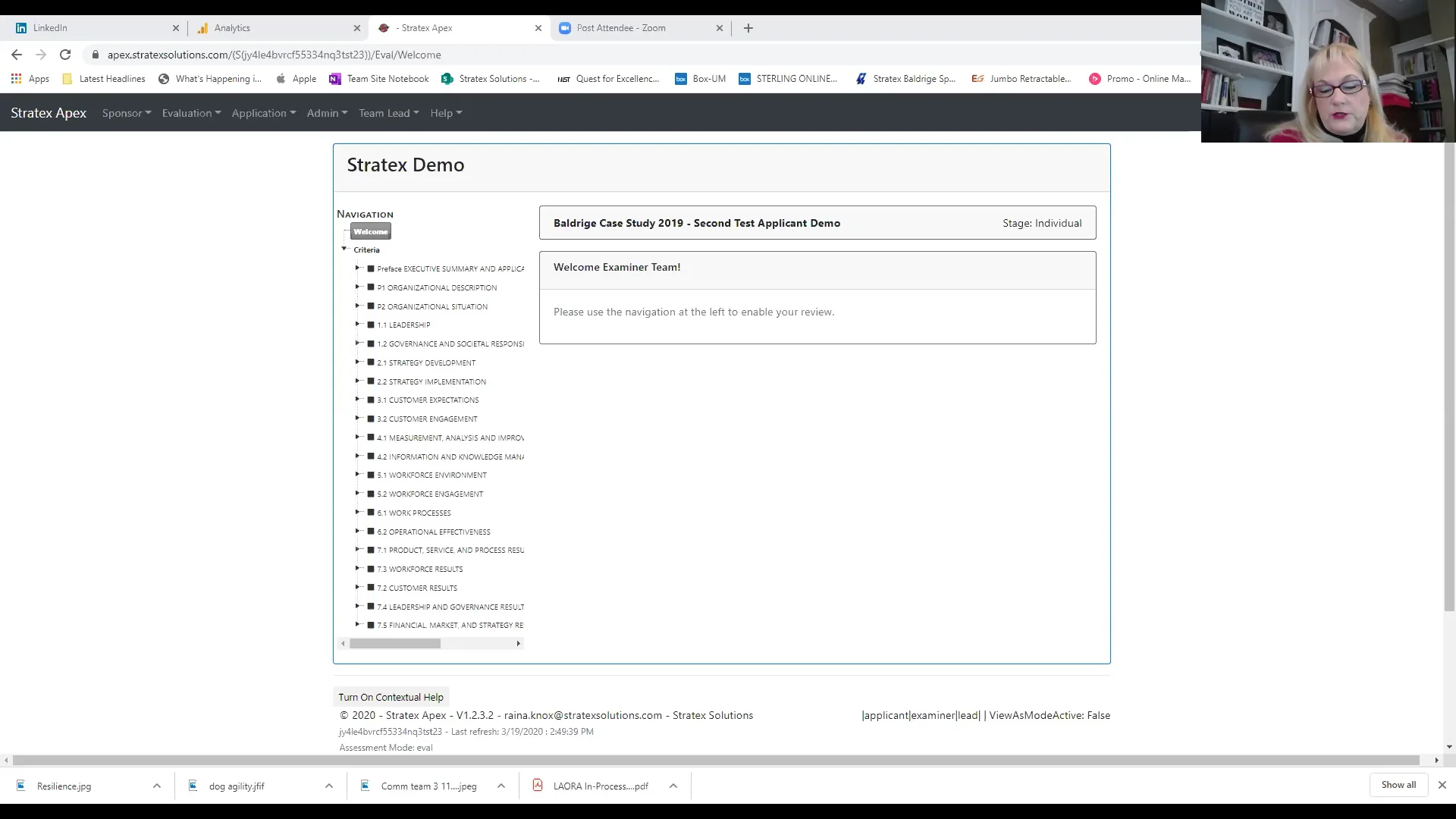Open downloaded LAORA In-Process pdf
The image size is (1456, 819).
click(x=601, y=786)
